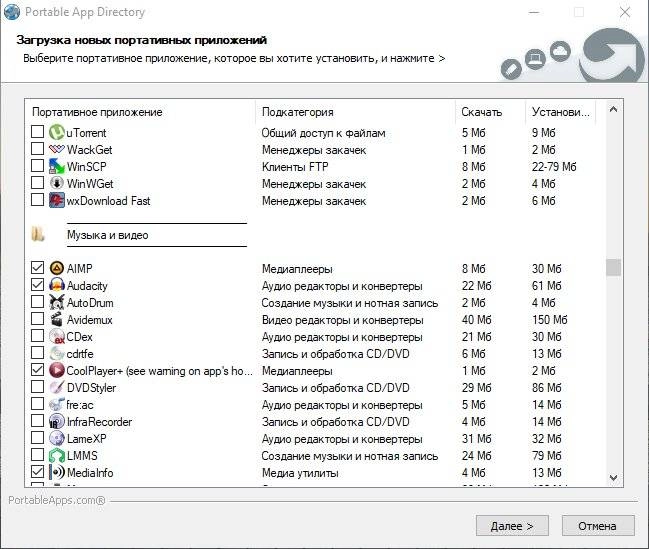Click the scrollbar up arrow

click(x=613, y=109)
